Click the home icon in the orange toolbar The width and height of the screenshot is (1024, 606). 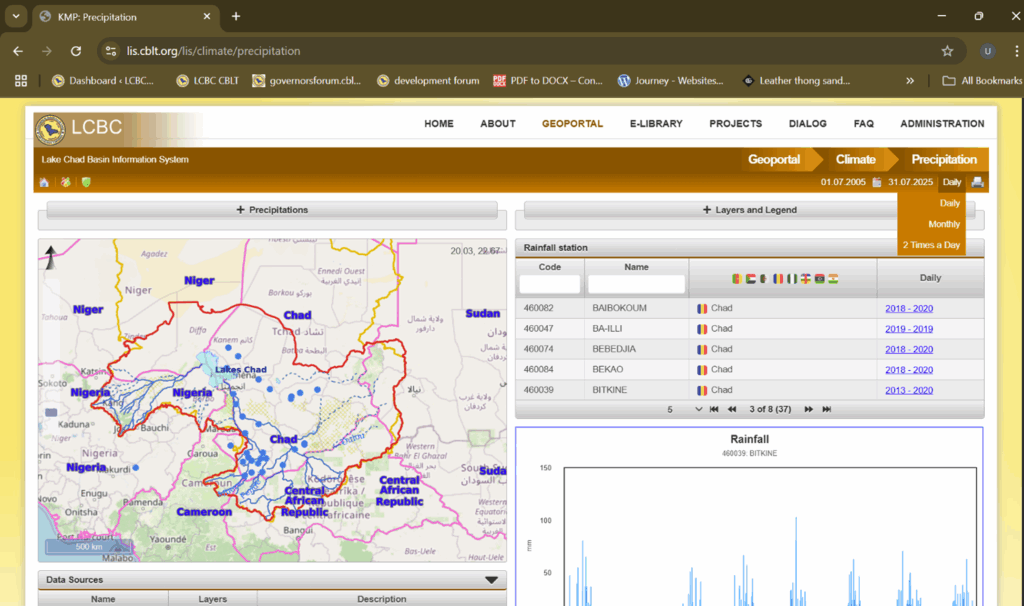click(44, 182)
